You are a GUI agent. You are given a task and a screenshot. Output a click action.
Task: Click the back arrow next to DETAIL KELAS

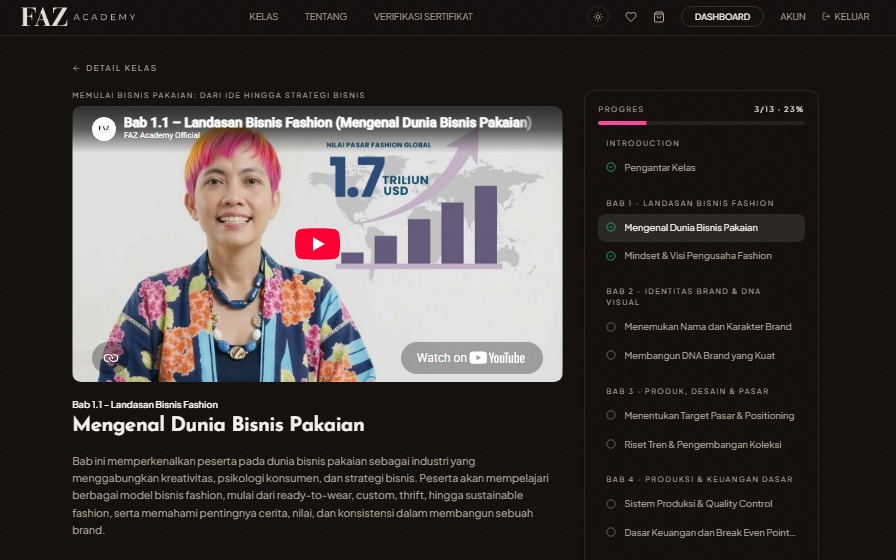click(x=76, y=68)
